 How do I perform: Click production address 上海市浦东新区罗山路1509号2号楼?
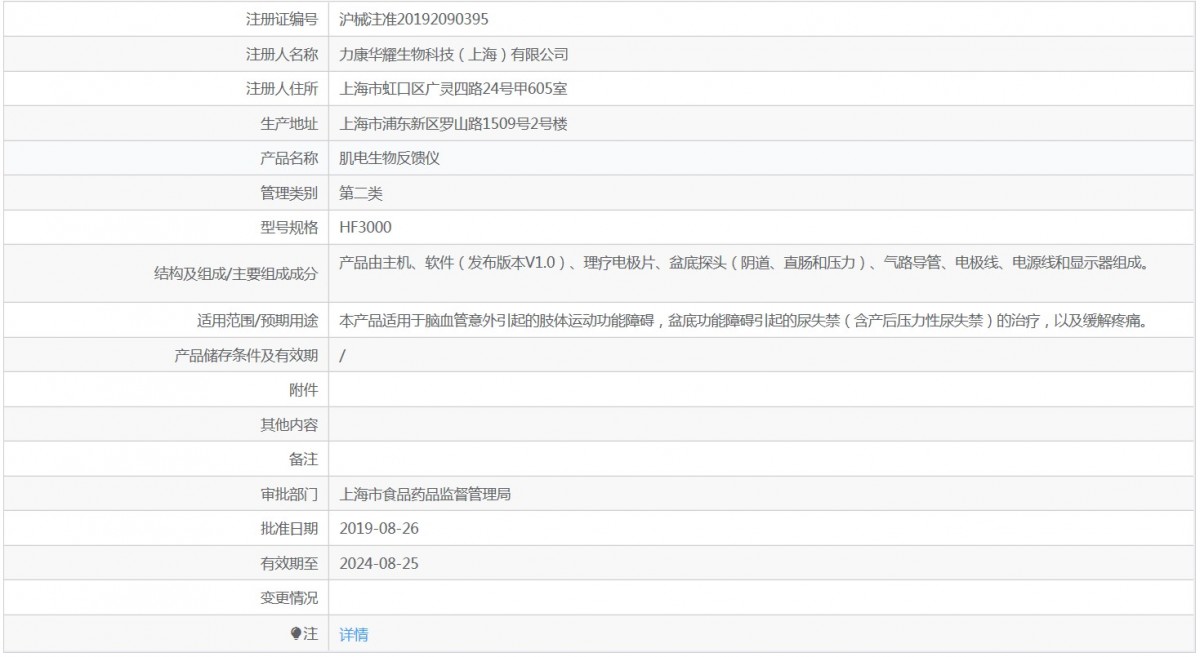455,124
